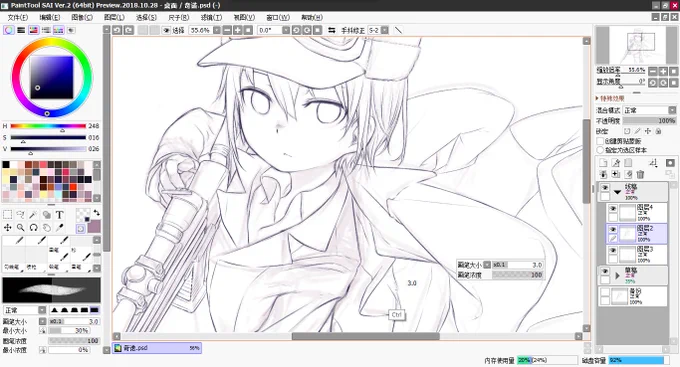Open the brush blending mode dropdown
Viewport: 680px width, 367px height.
tap(42, 310)
